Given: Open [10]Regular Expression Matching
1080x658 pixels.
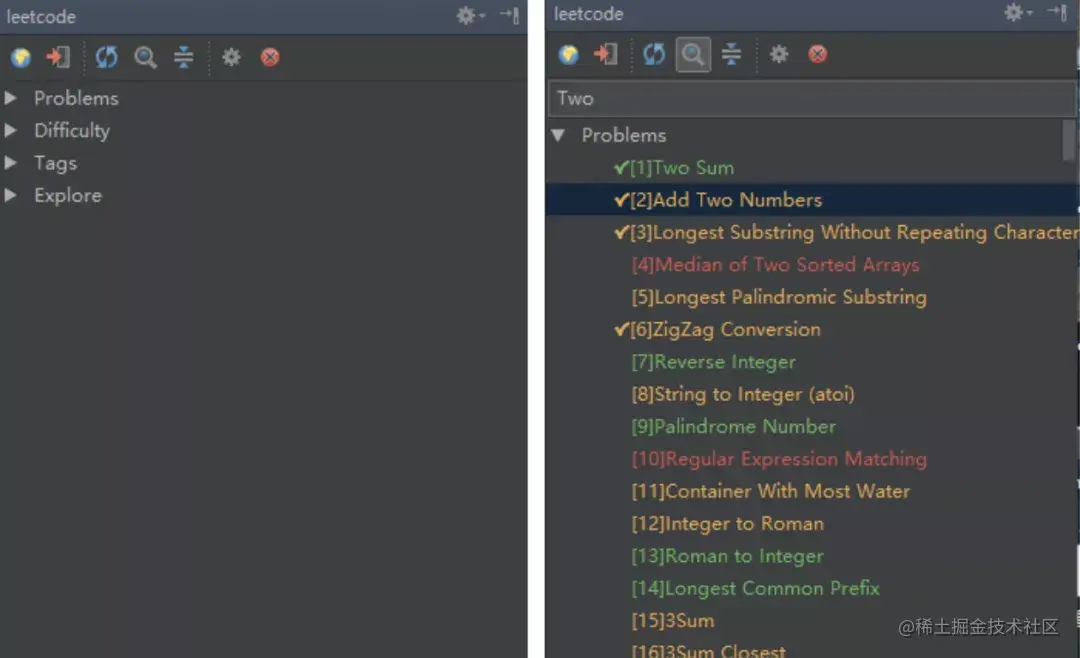Looking at the screenshot, I should point(779,459).
